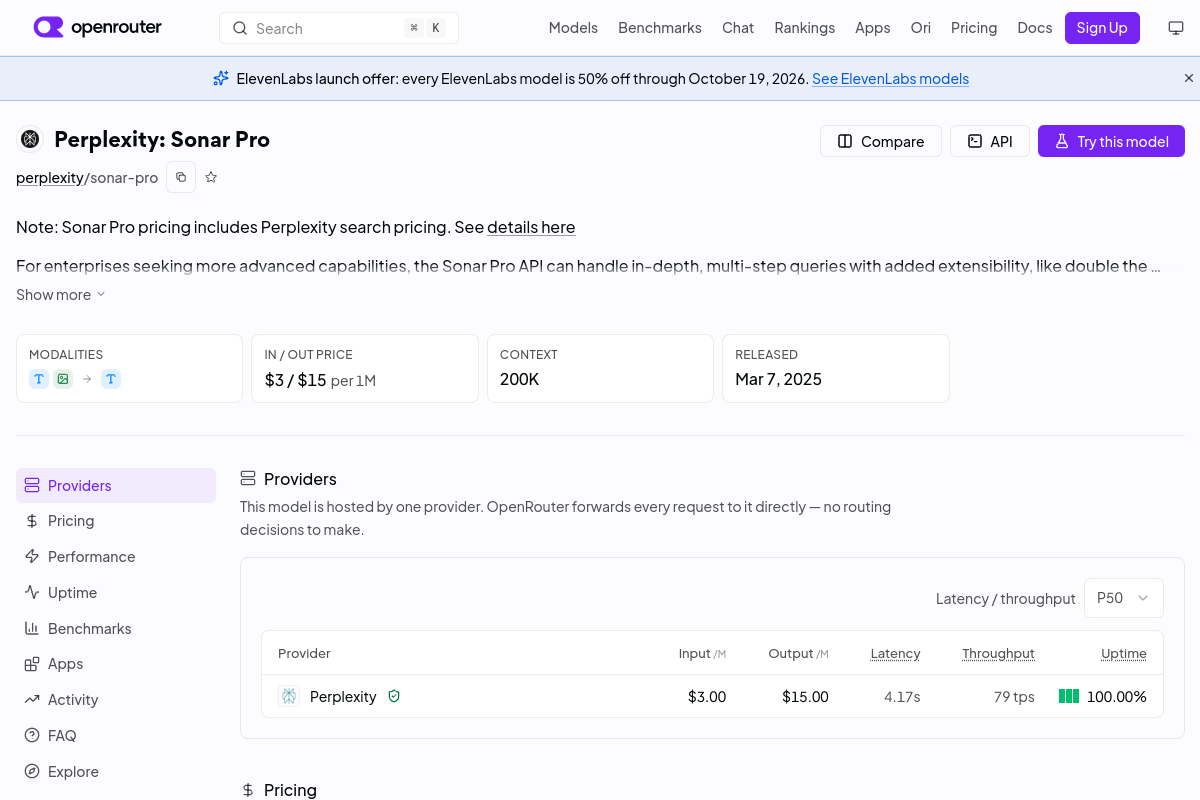Open the Compare button
The width and height of the screenshot is (1200, 800).
point(881,141)
